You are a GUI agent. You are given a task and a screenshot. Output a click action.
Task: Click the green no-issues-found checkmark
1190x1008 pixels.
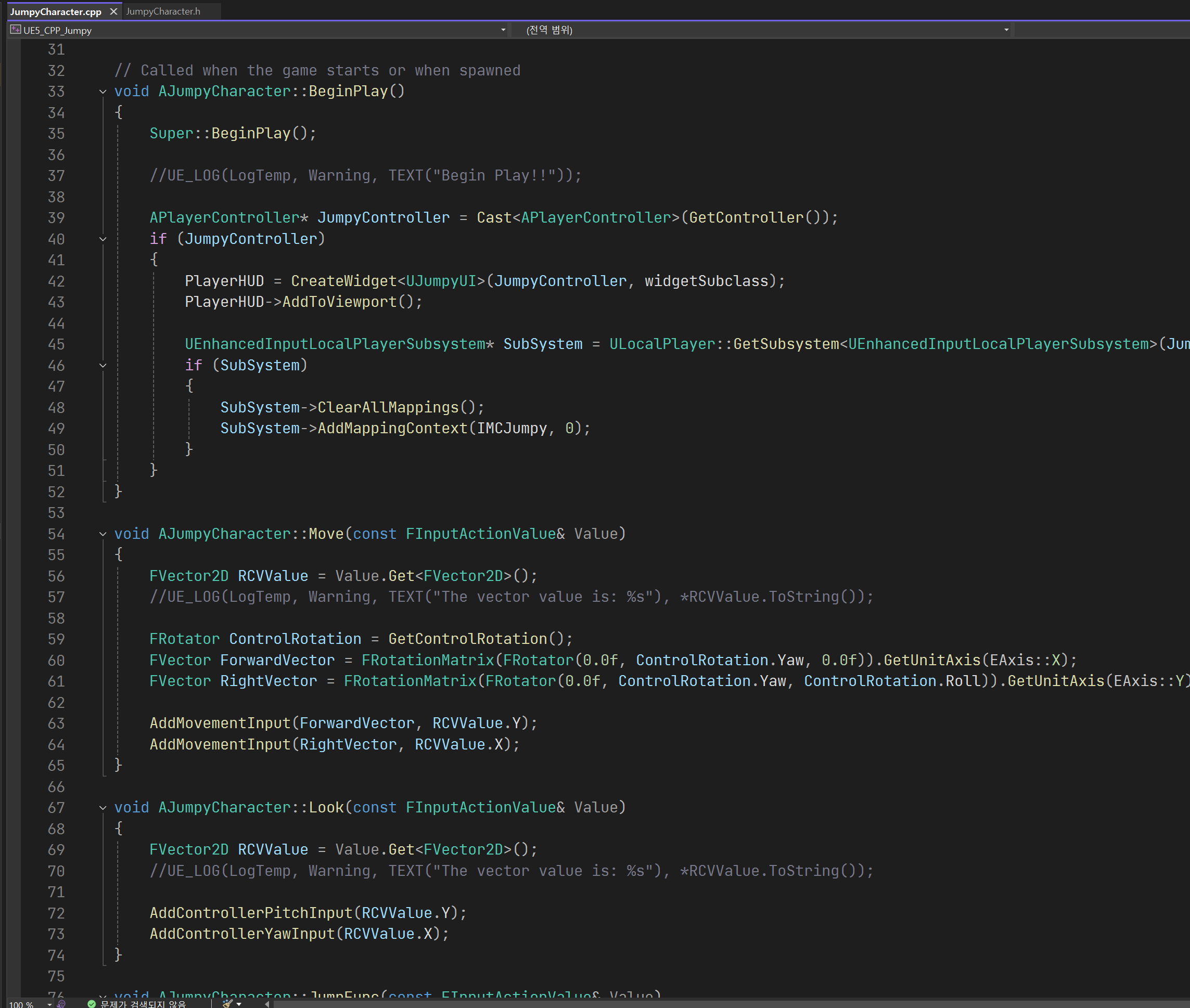[92, 1004]
